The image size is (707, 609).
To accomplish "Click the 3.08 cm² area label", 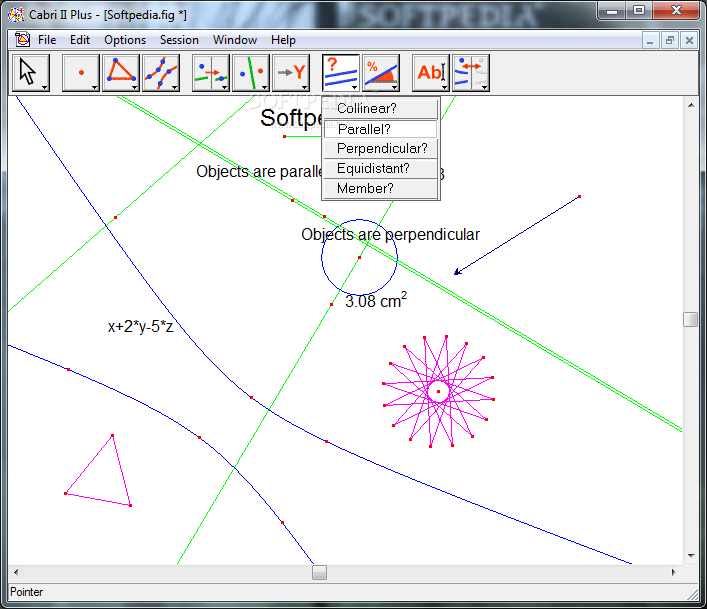I will (x=376, y=301).
